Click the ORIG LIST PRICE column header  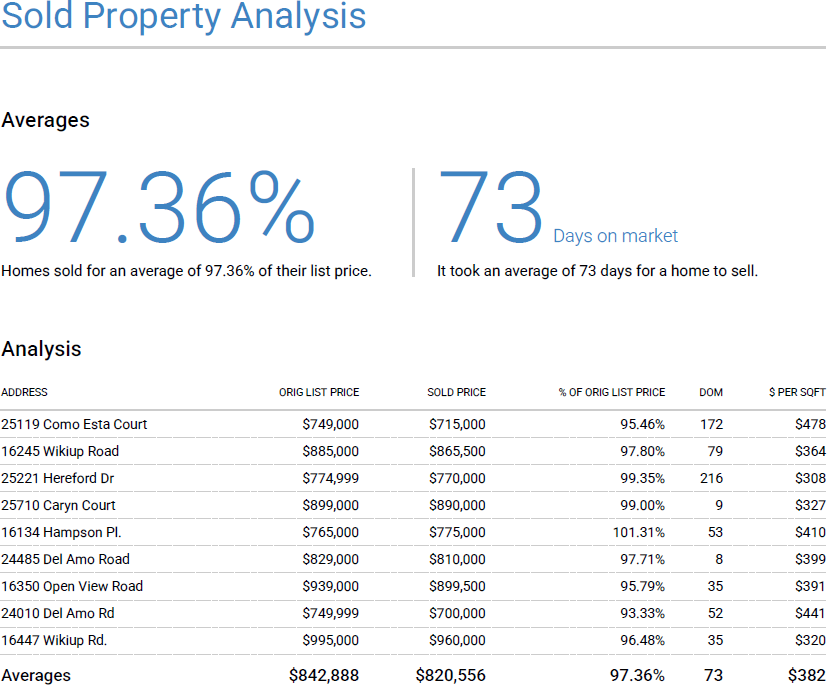coord(319,392)
